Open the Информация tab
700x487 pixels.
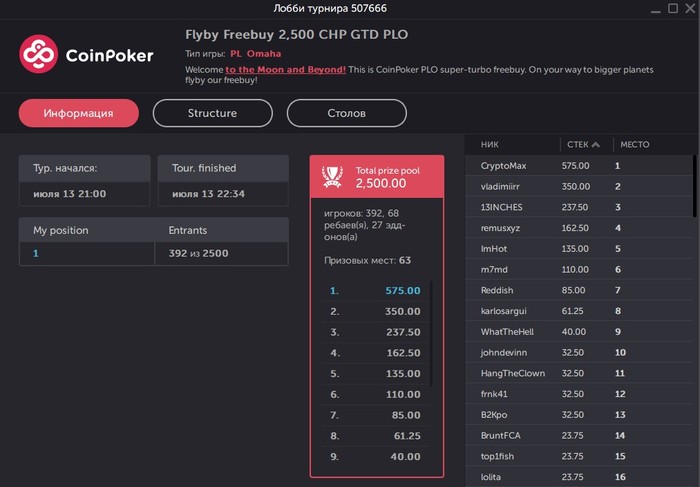tap(79, 113)
